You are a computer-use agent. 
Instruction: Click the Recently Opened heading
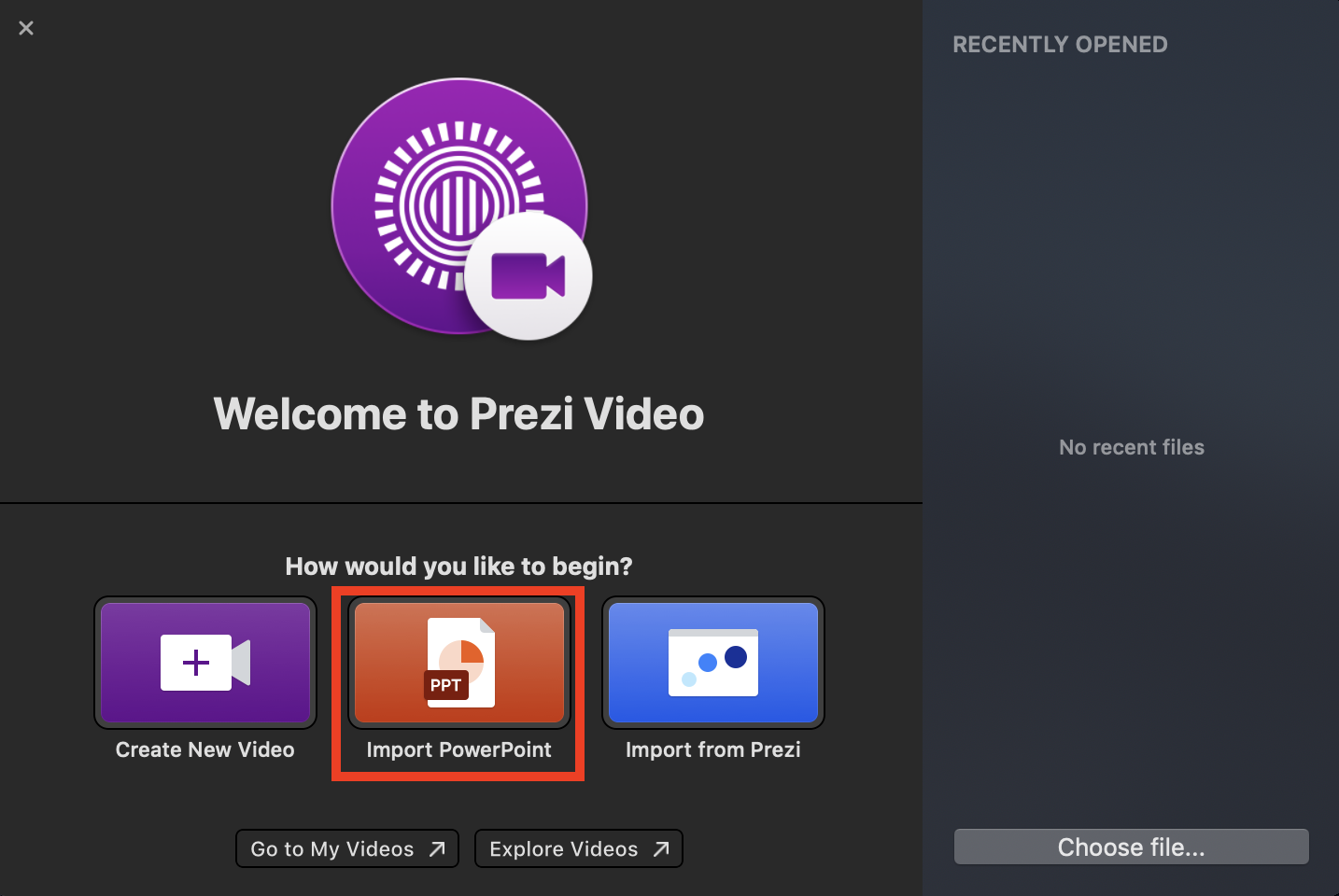tap(1060, 45)
